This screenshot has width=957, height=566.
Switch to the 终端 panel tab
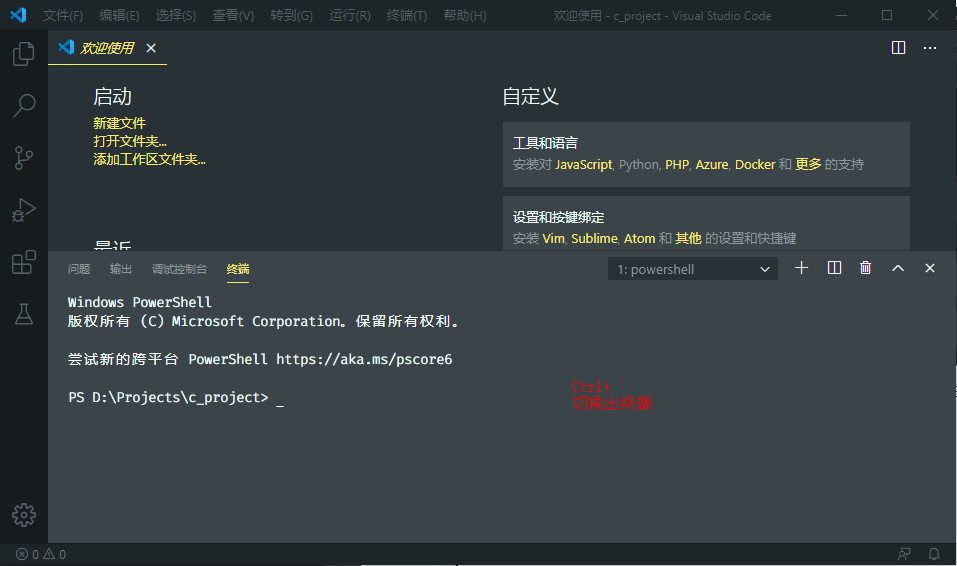238,269
